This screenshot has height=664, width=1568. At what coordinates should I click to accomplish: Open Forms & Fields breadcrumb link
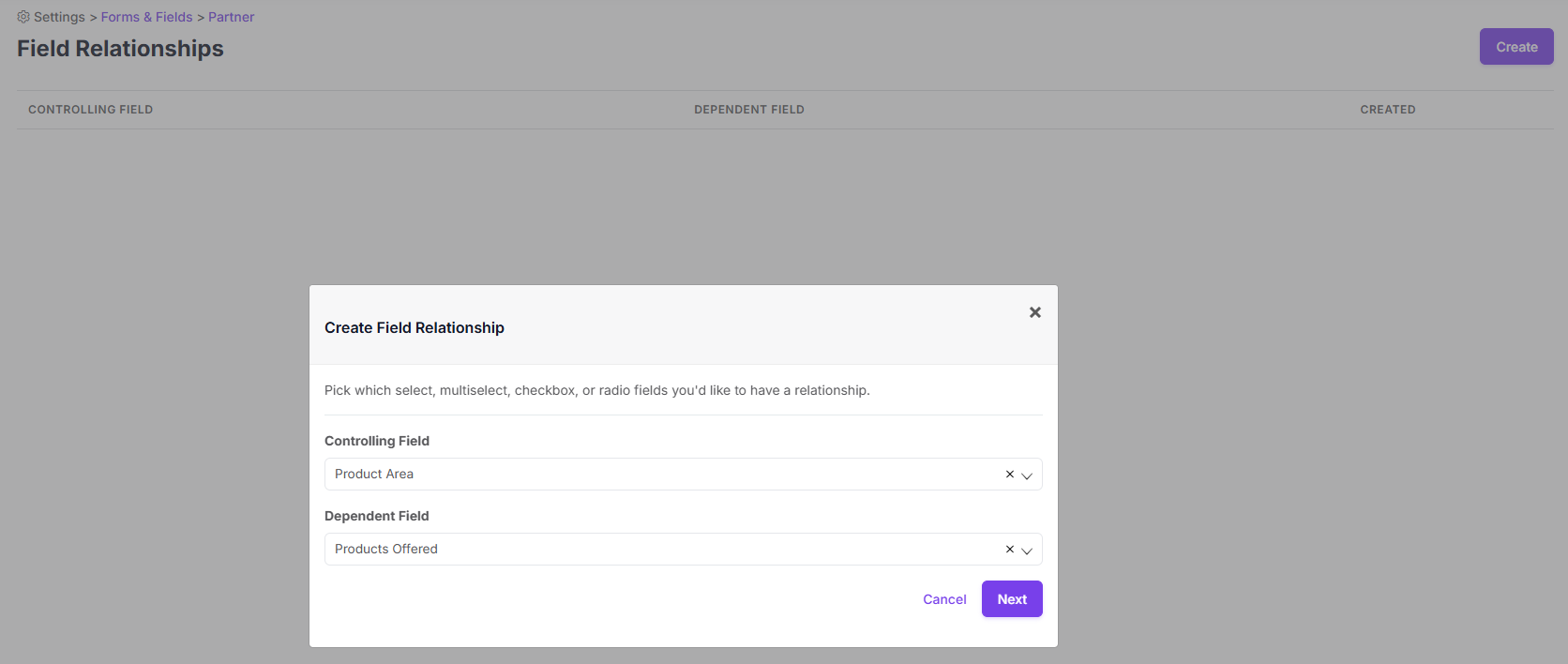pyautogui.click(x=146, y=17)
